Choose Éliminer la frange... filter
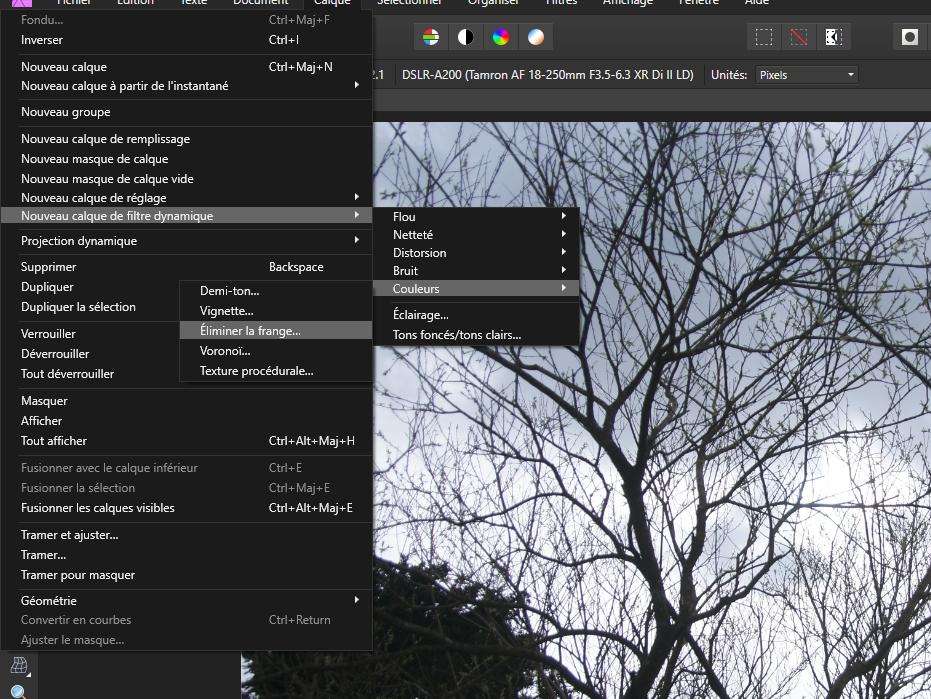The width and height of the screenshot is (931, 699). pyautogui.click(x=276, y=331)
